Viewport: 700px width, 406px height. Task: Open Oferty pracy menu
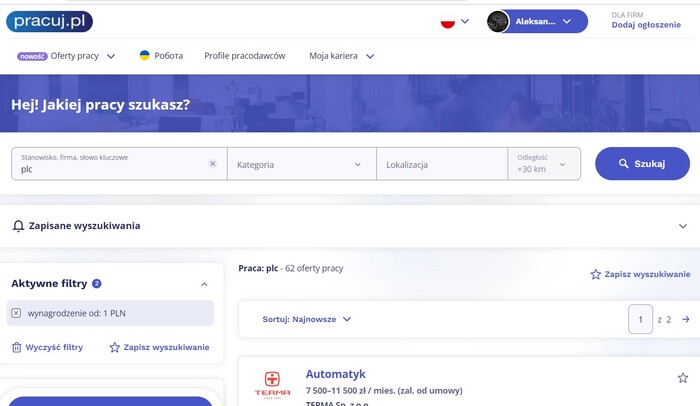(75, 56)
